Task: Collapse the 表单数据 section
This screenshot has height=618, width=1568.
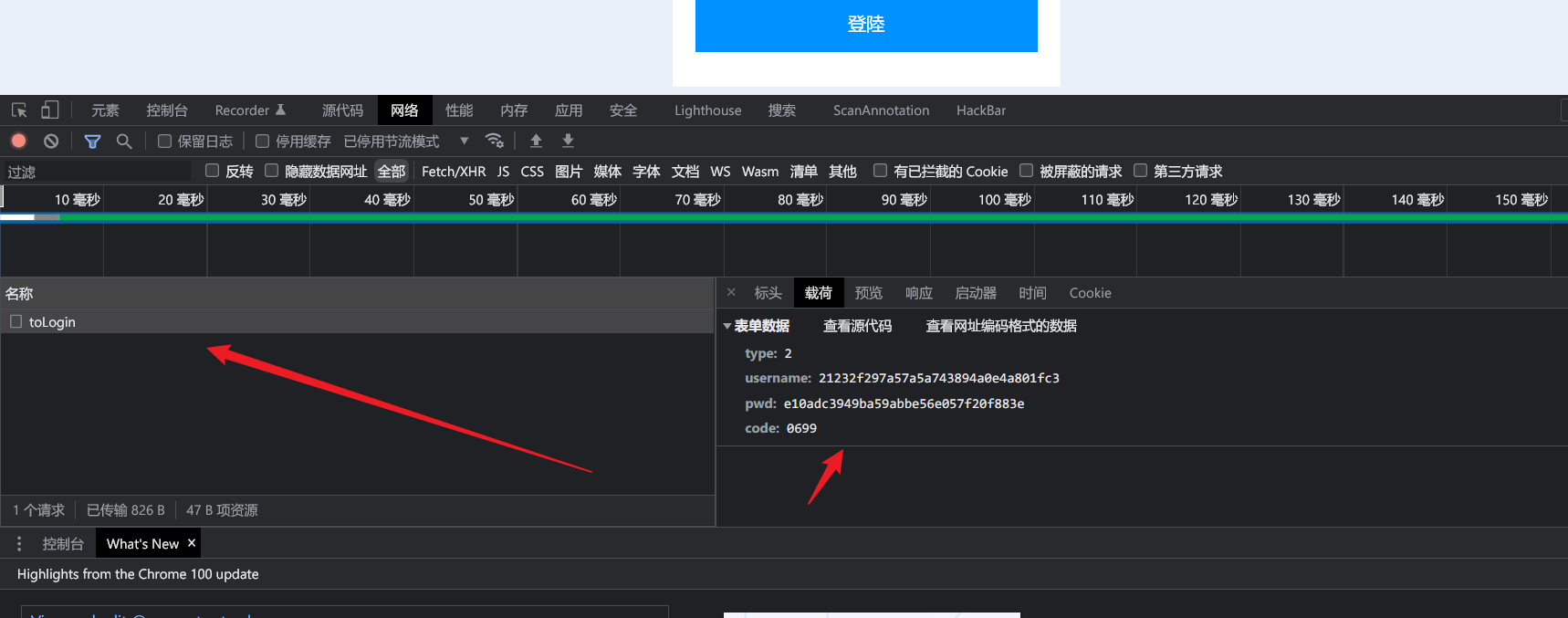Action: [x=727, y=326]
